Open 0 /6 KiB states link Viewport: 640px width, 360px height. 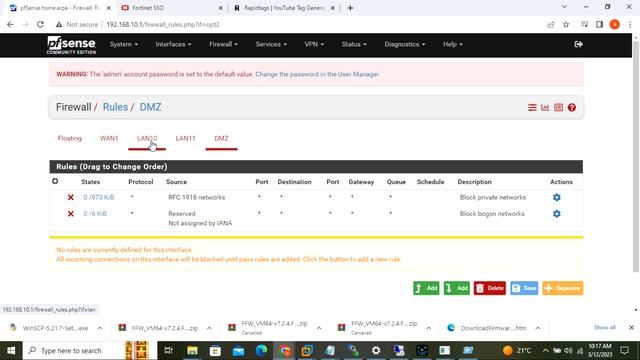point(95,214)
